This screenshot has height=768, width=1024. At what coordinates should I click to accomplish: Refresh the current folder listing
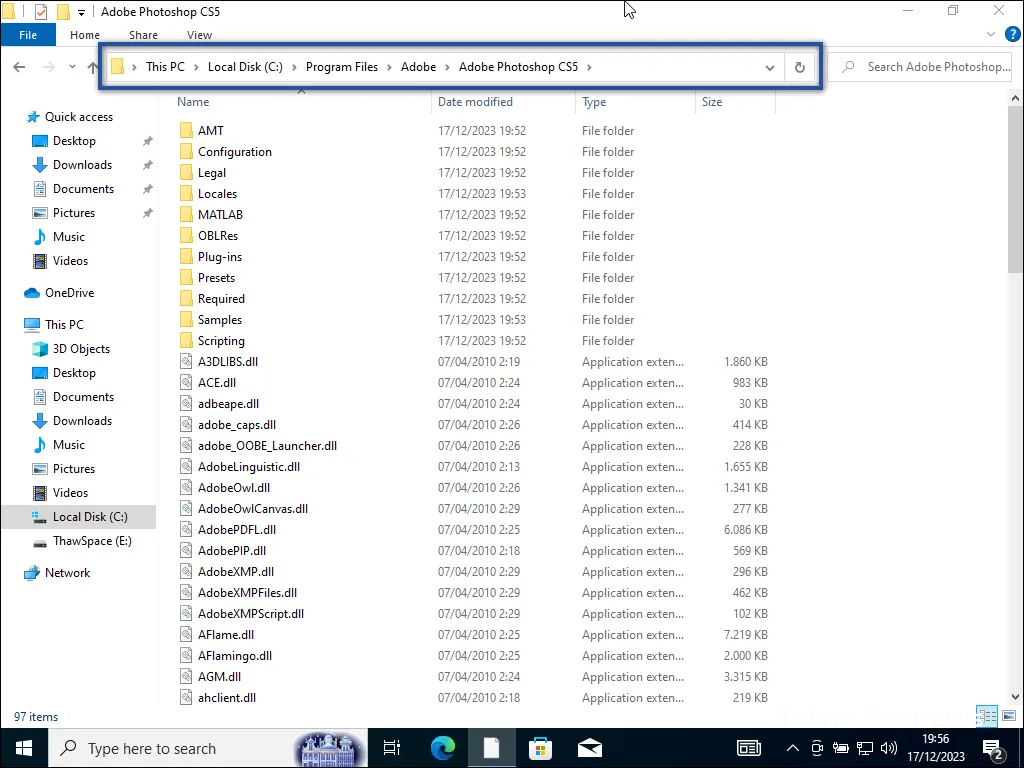pos(799,67)
